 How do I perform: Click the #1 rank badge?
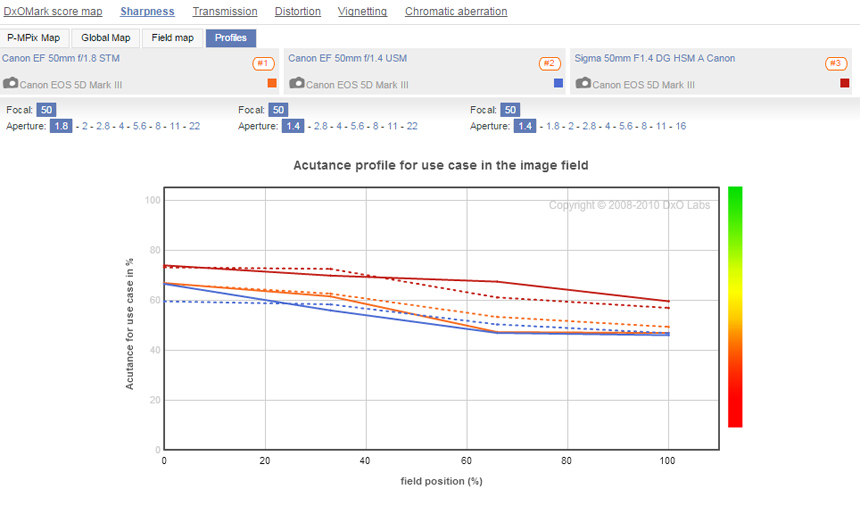point(263,64)
